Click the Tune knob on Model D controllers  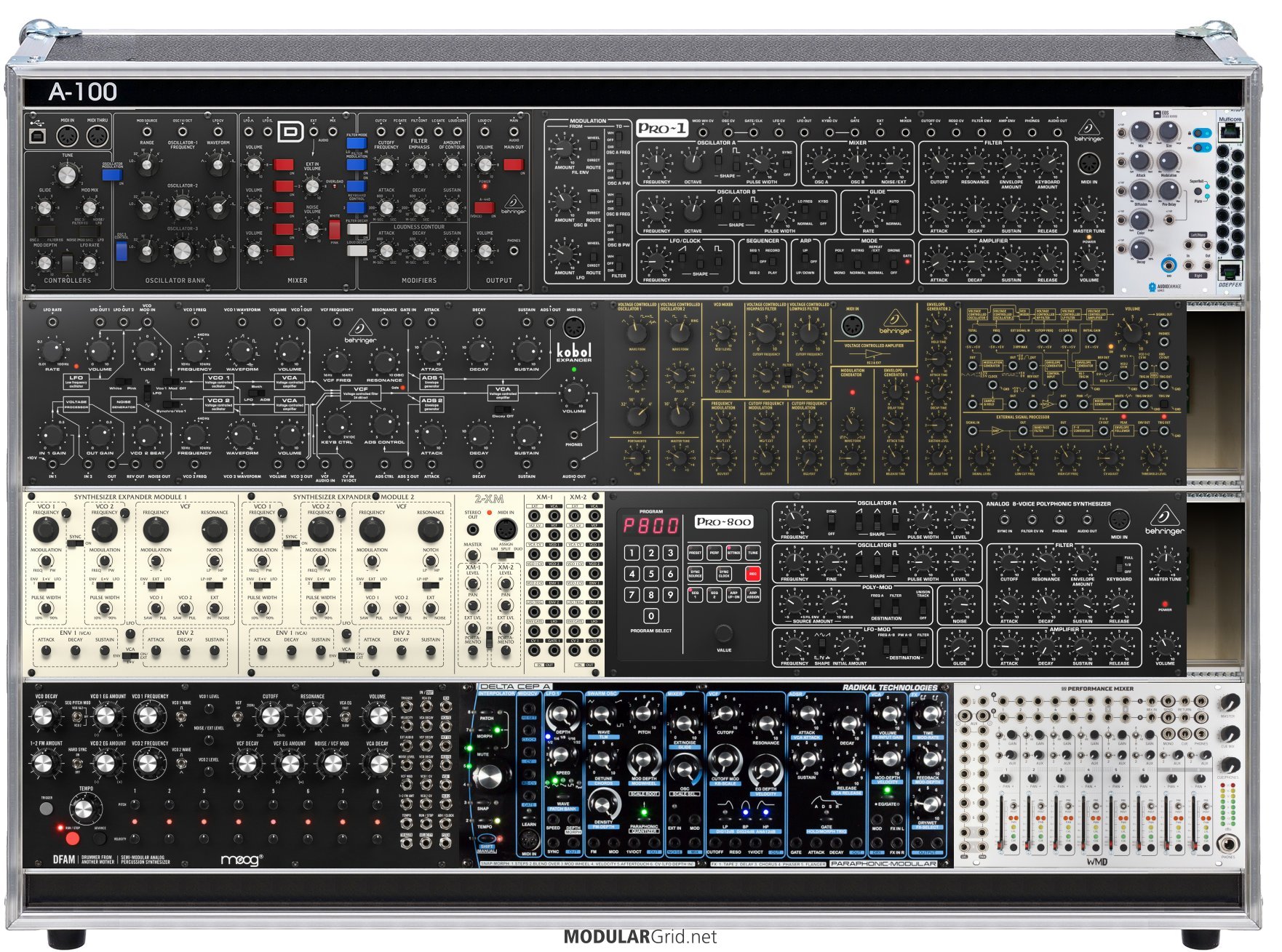coord(67,175)
